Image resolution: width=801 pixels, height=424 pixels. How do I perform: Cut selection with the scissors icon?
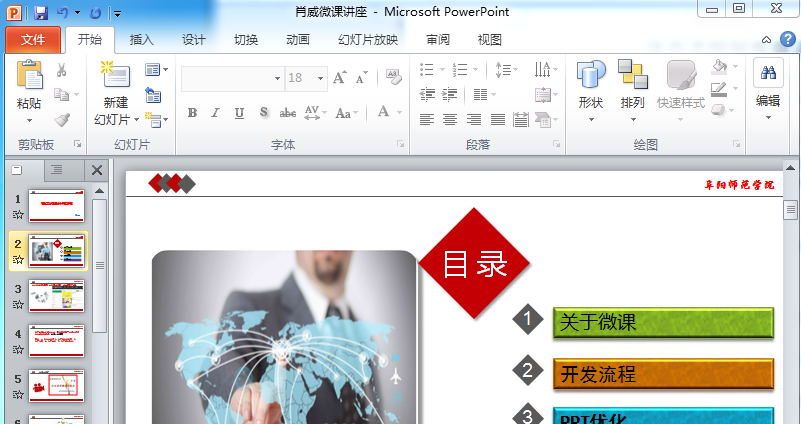(61, 70)
